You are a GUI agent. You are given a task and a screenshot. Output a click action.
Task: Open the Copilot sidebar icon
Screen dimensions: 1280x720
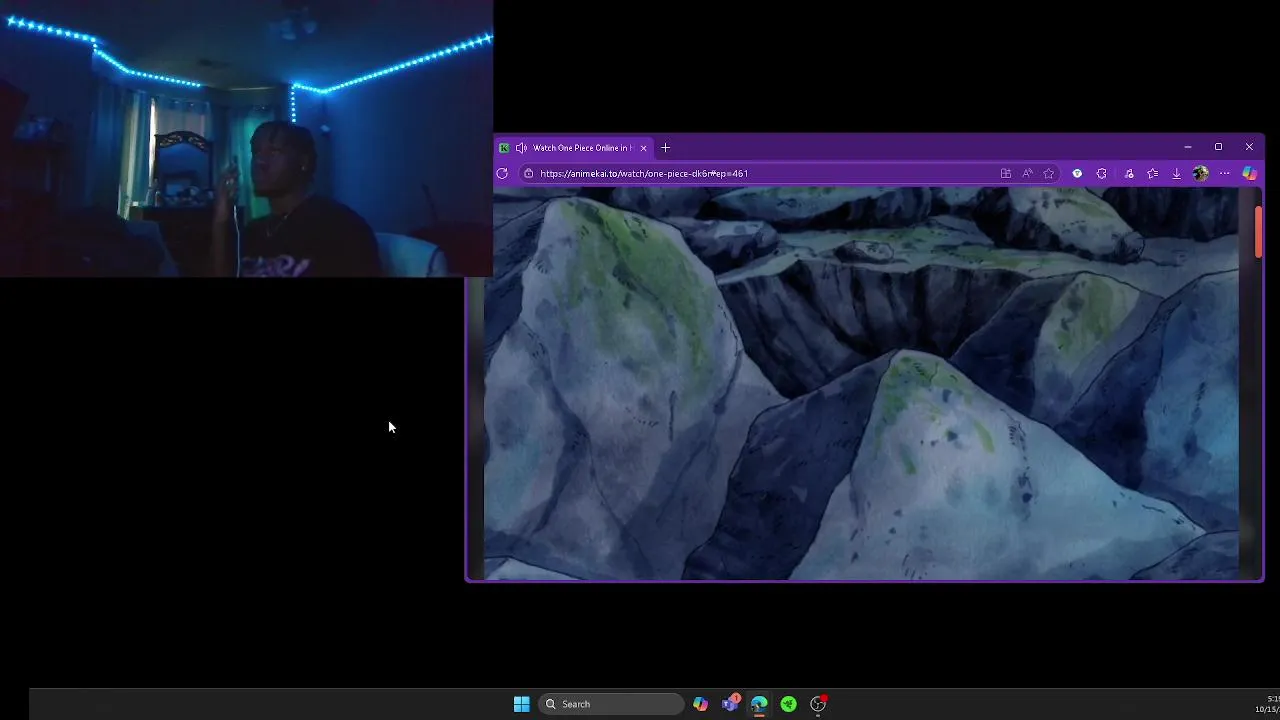tap(1249, 173)
